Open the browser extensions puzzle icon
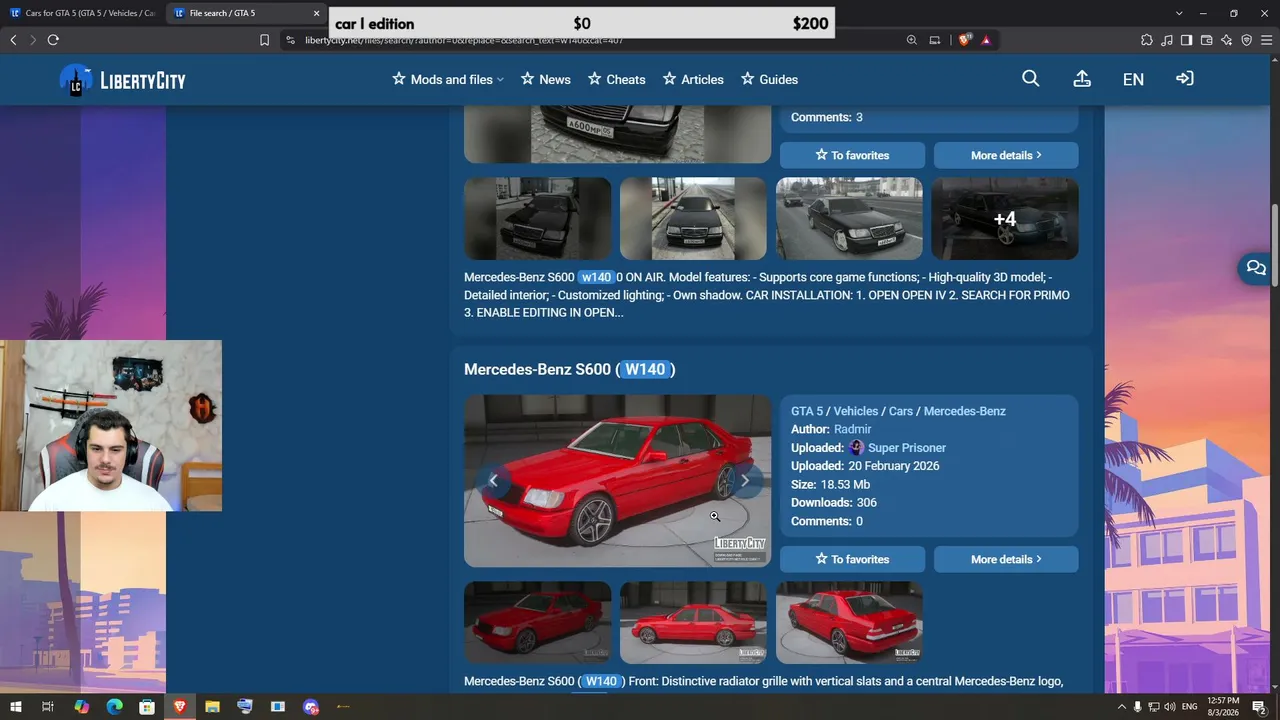The height and width of the screenshot is (720, 1280). [1146, 40]
